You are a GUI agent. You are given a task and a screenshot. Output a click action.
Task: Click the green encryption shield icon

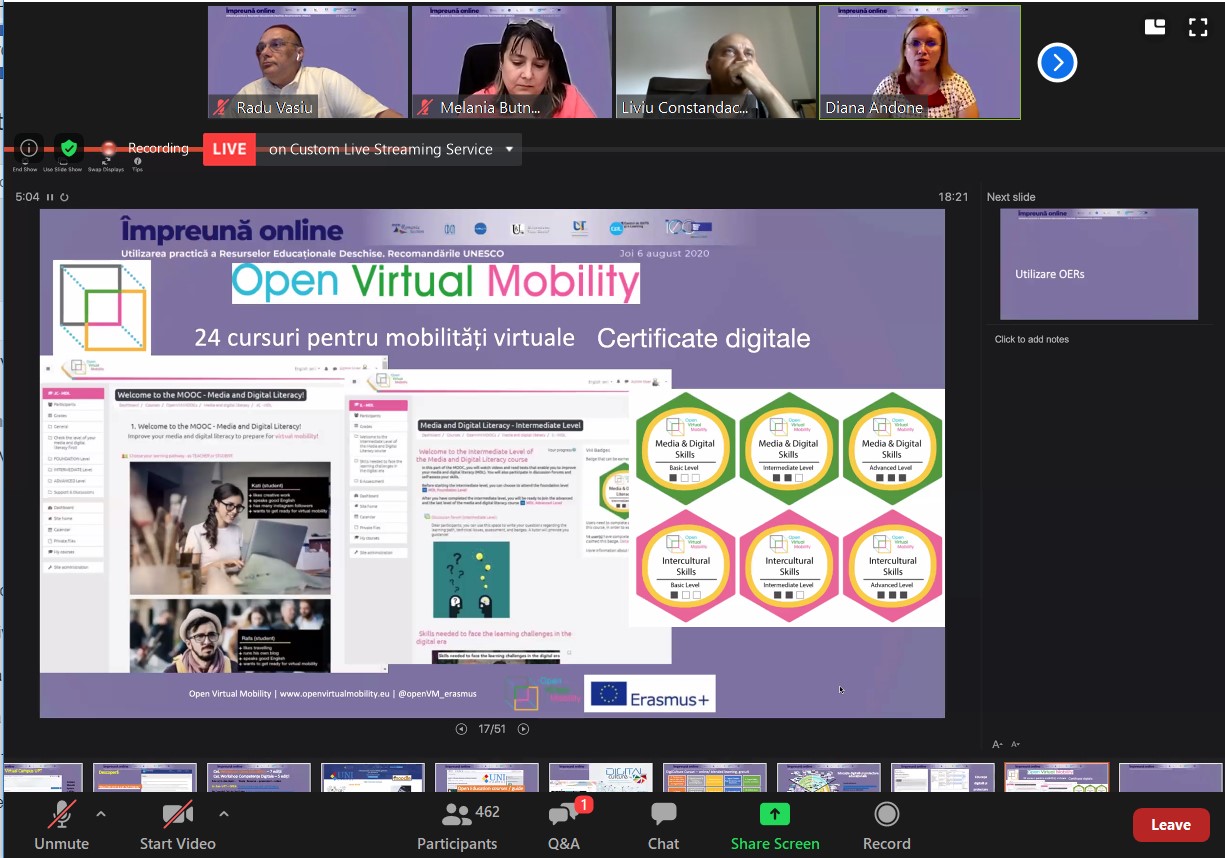pos(68,149)
